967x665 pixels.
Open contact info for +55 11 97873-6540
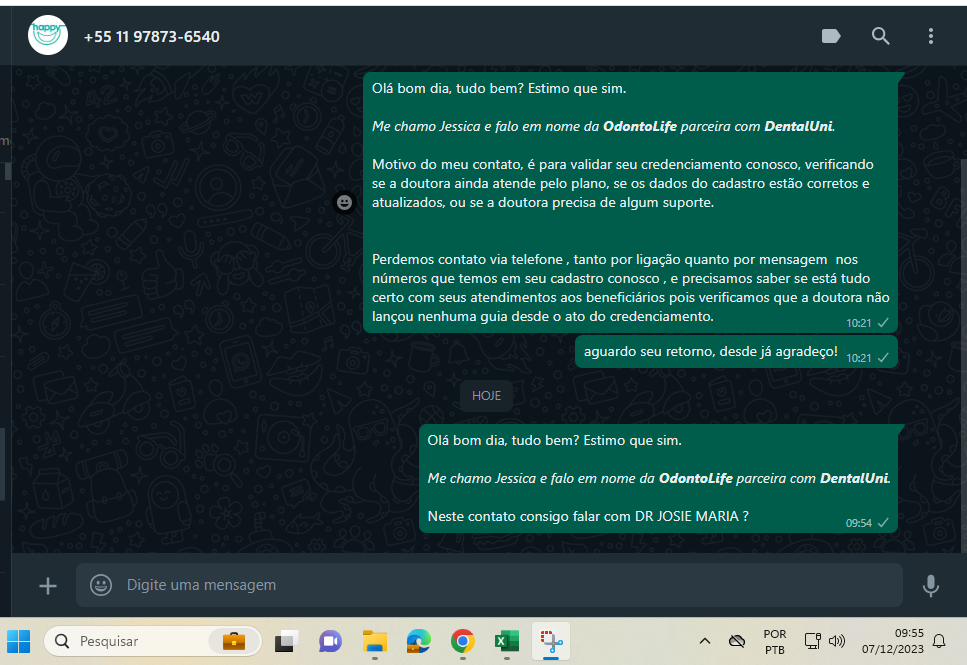tap(152, 37)
